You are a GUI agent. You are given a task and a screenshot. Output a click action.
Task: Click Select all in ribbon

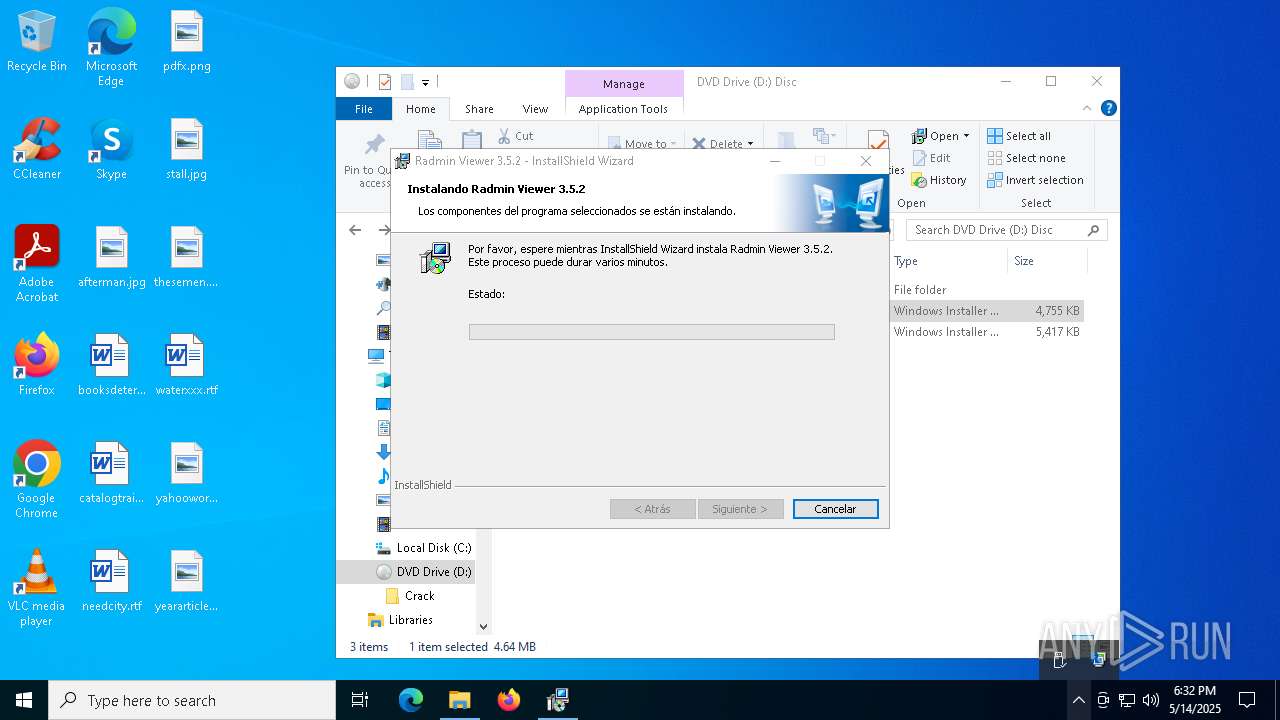(1019, 136)
